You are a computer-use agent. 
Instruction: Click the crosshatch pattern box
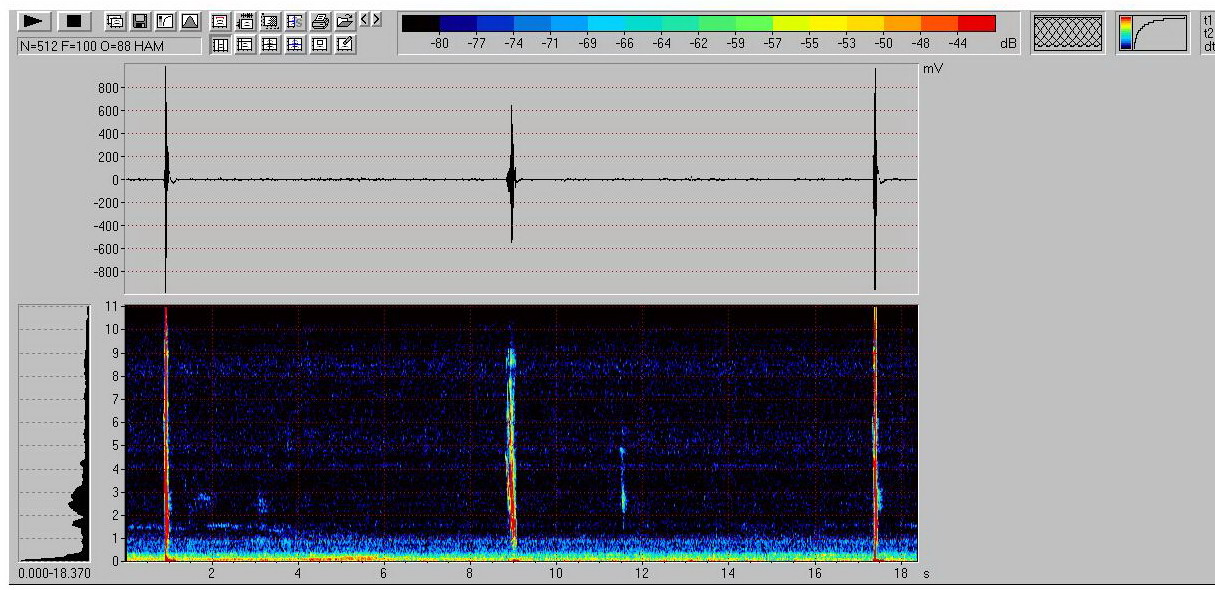coord(1068,33)
